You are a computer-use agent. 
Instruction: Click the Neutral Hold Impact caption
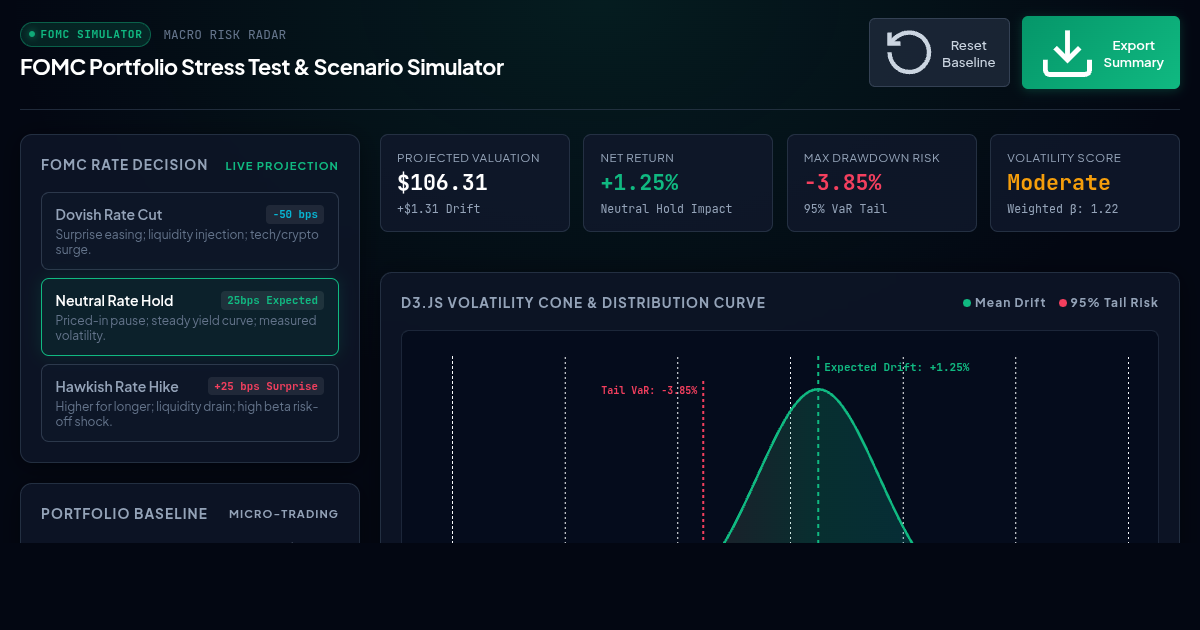tap(666, 209)
